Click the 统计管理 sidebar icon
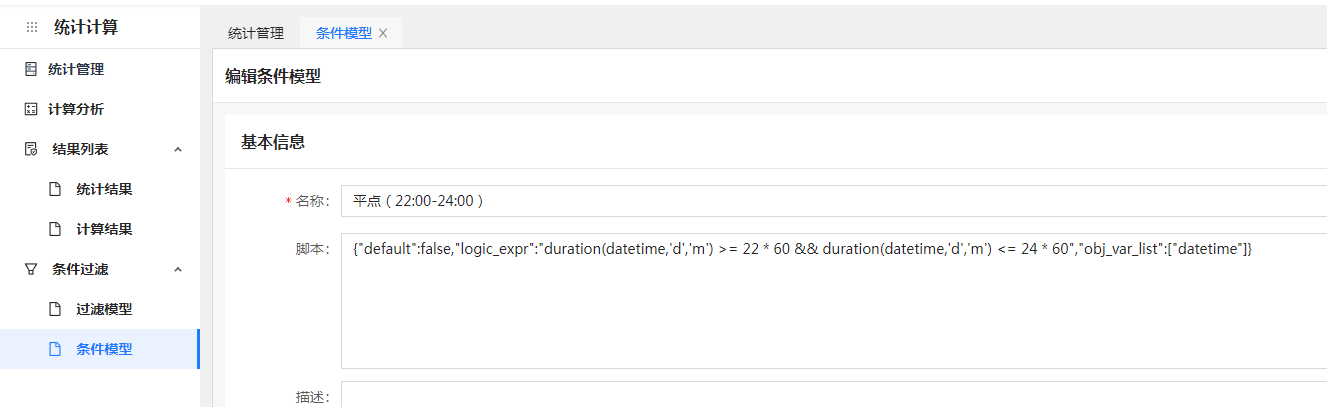Image resolution: width=1327 pixels, height=407 pixels. tap(31, 69)
